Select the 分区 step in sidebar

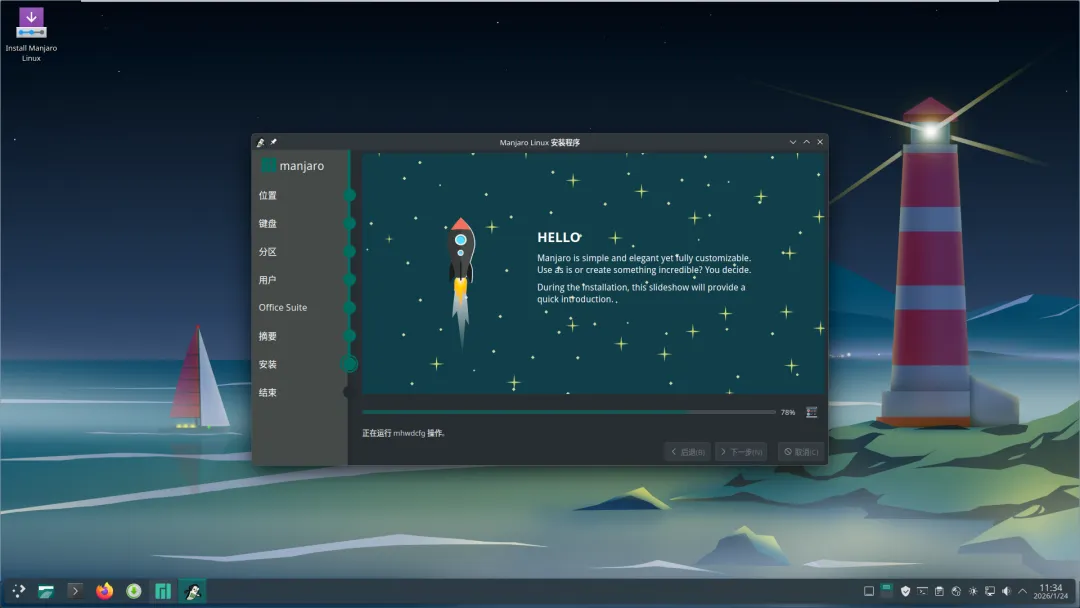268,252
